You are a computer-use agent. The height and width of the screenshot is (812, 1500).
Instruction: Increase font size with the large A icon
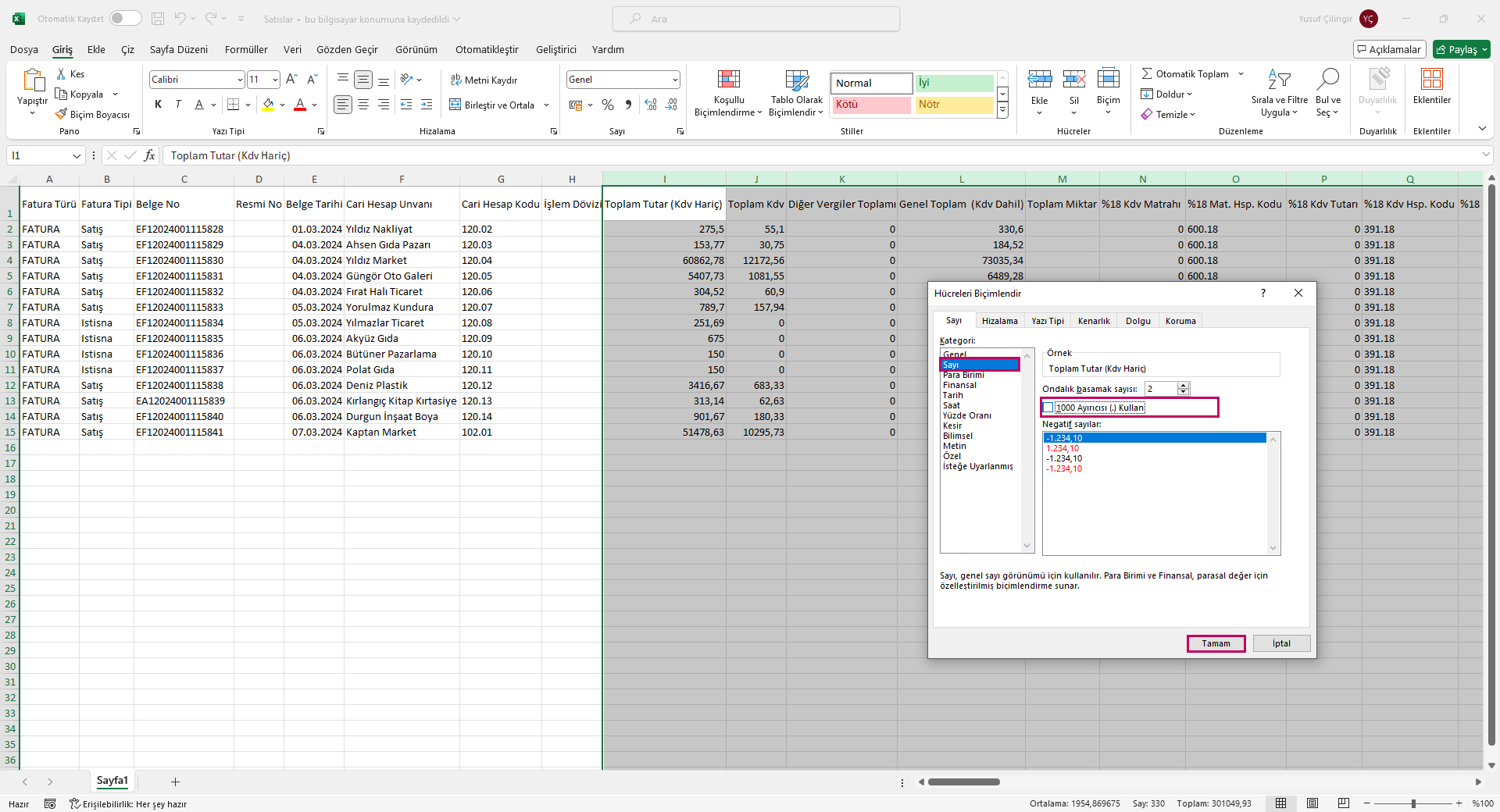click(x=291, y=79)
